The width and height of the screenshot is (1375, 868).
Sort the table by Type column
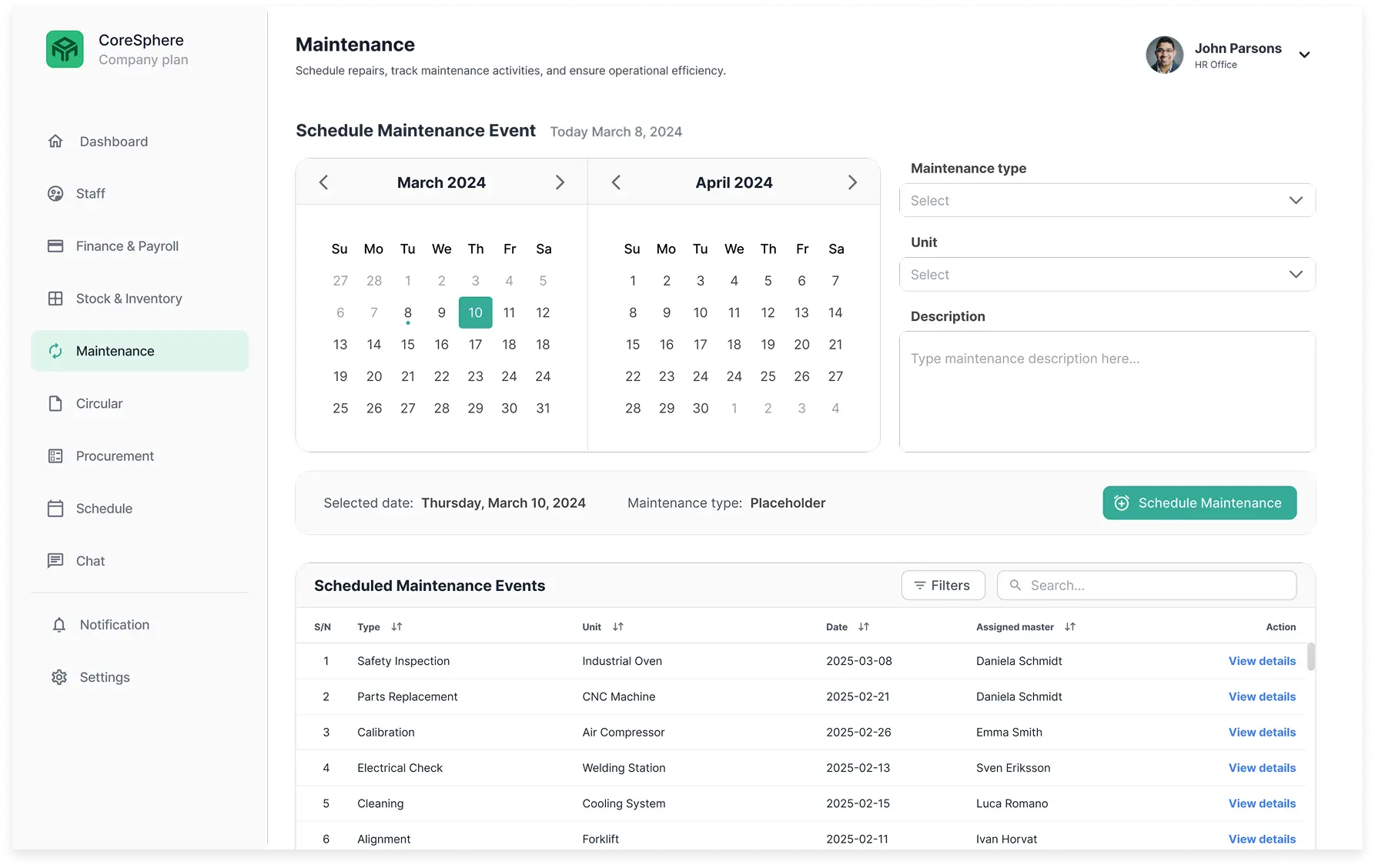(396, 627)
